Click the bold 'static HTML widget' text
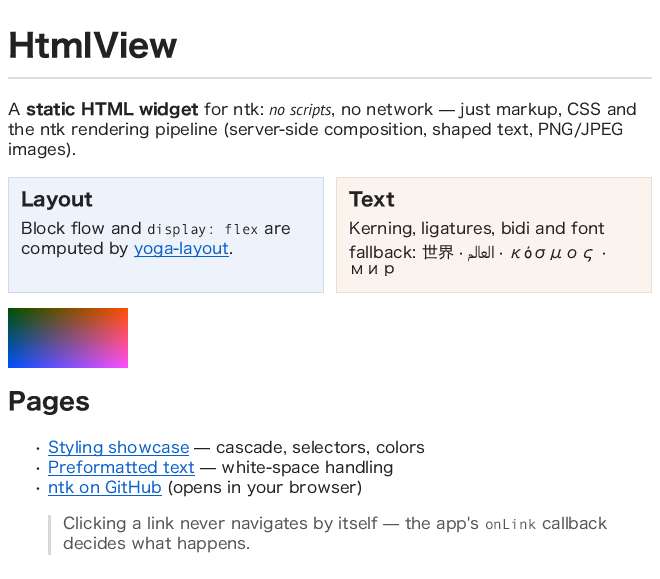This screenshot has width=660, height=579. pos(112,109)
